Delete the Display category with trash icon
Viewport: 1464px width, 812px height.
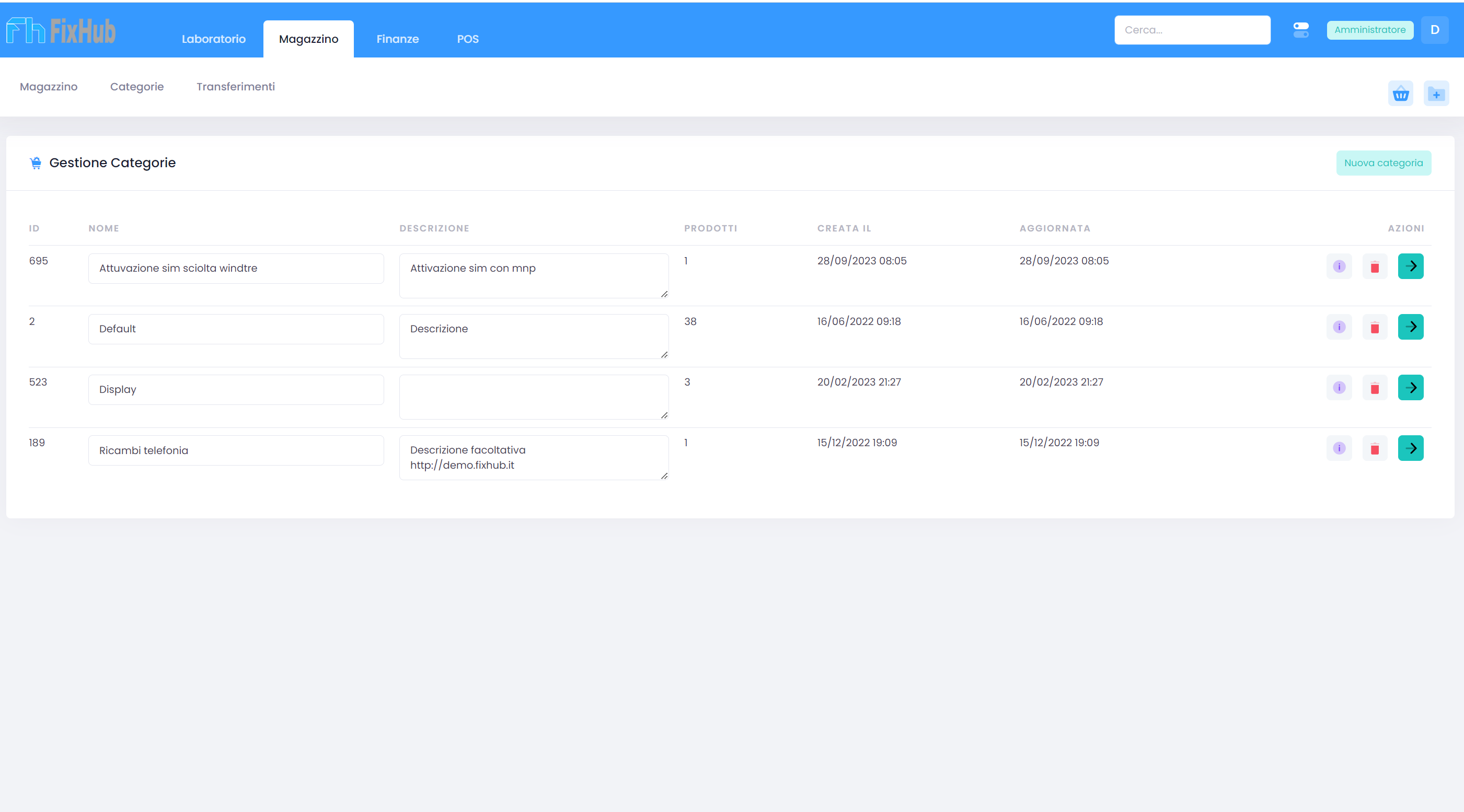(1375, 388)
